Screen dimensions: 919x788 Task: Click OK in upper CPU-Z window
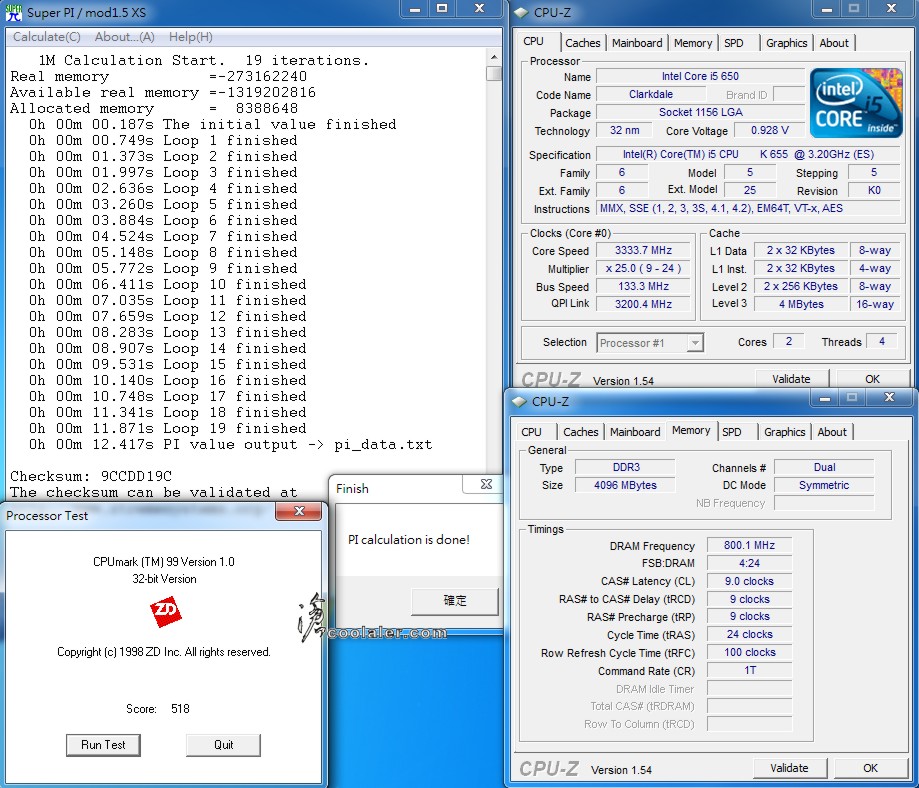click(x=872, y=379)
